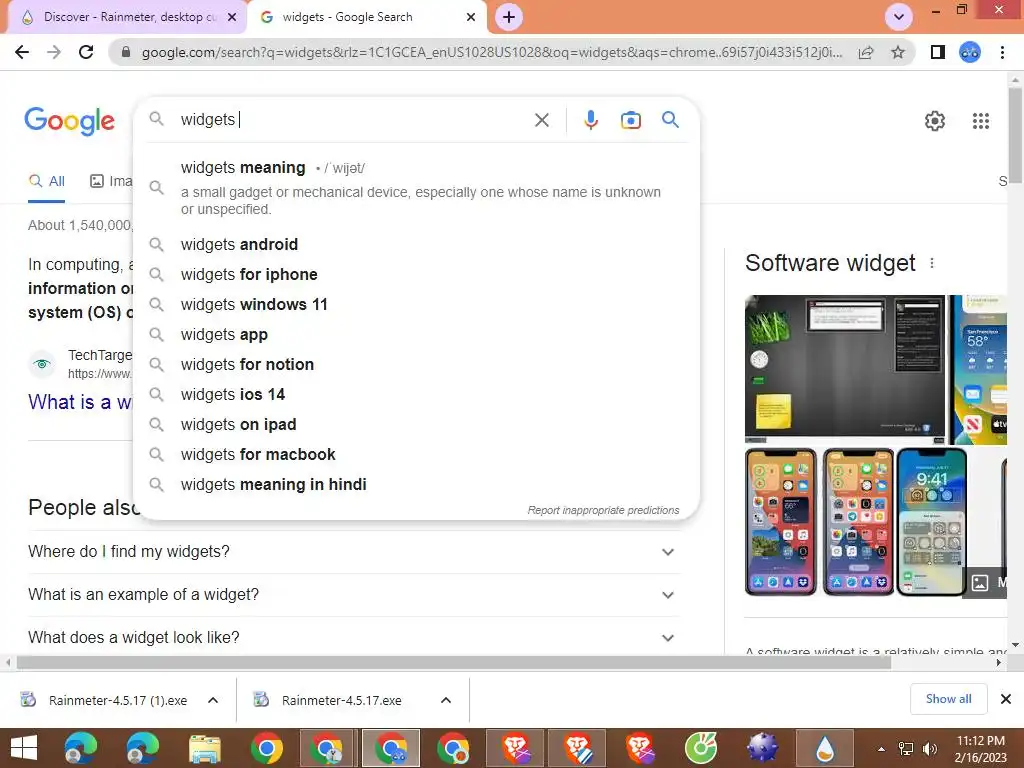Open the leftmost iPhone home screen thumbnail

(x=780, y=522)
